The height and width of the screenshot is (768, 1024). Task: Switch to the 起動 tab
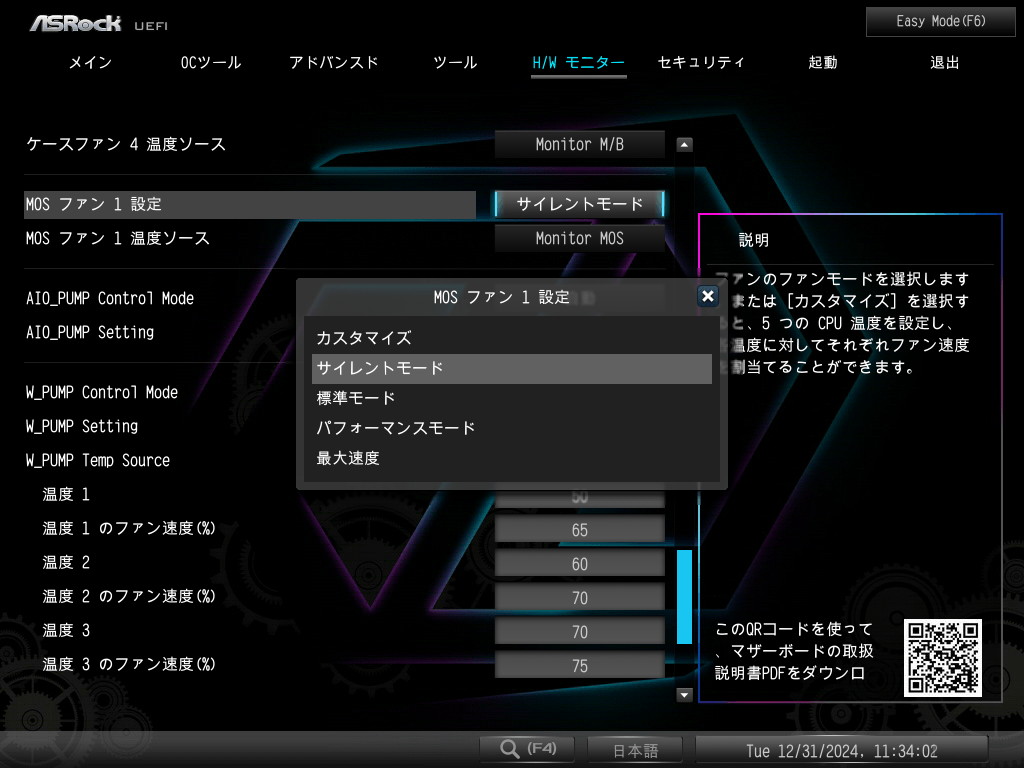823,63
